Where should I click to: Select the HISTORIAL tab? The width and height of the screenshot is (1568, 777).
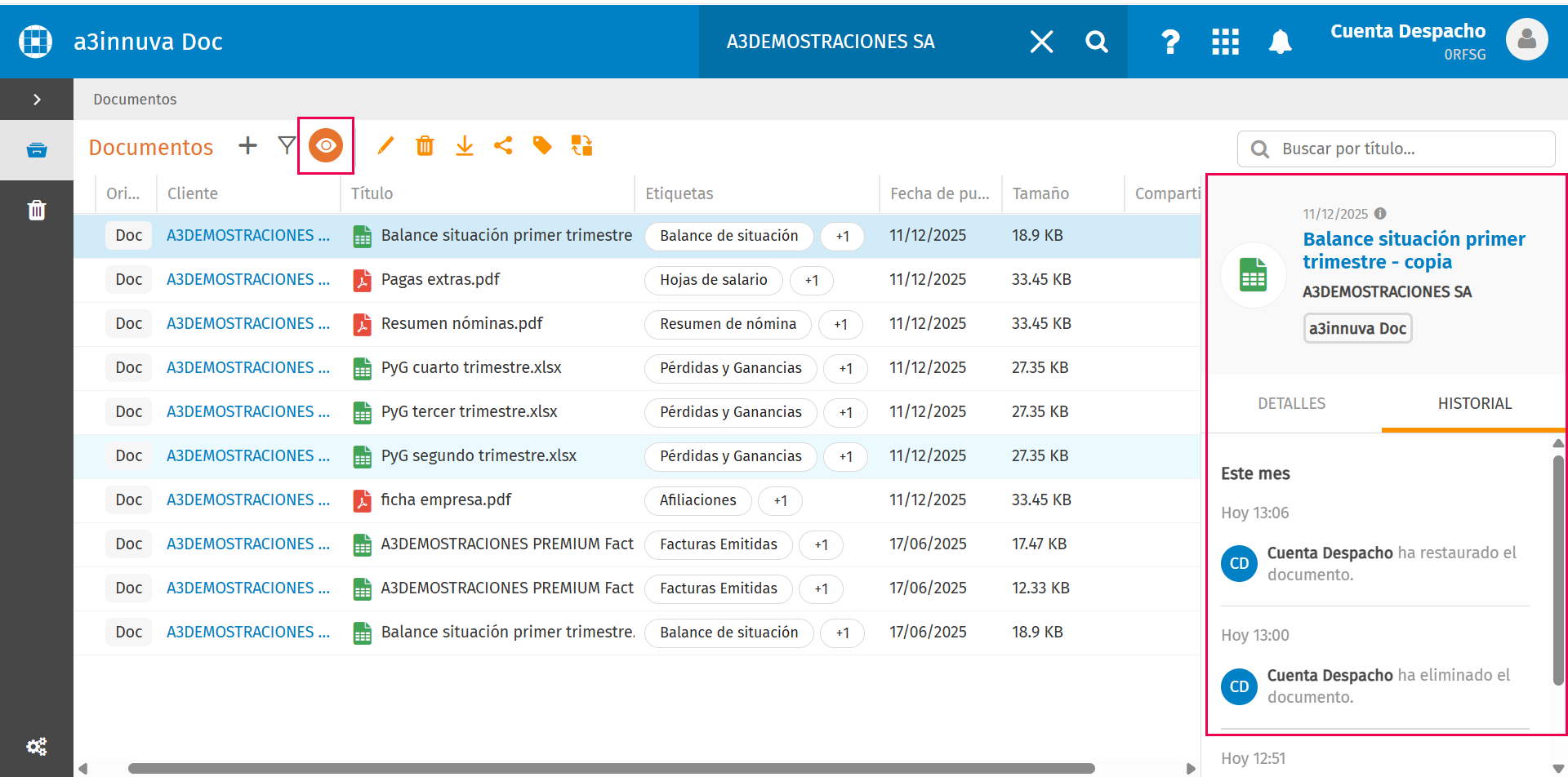(x=1474, y=403)
